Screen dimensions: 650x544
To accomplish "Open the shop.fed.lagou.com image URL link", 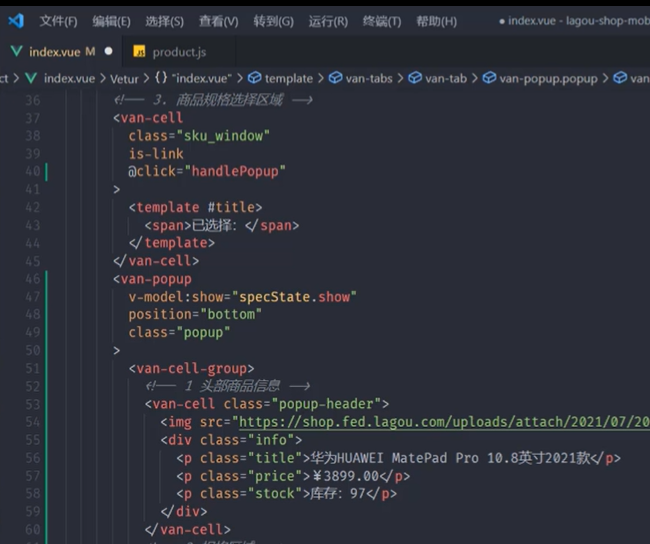I will (444, 422).
